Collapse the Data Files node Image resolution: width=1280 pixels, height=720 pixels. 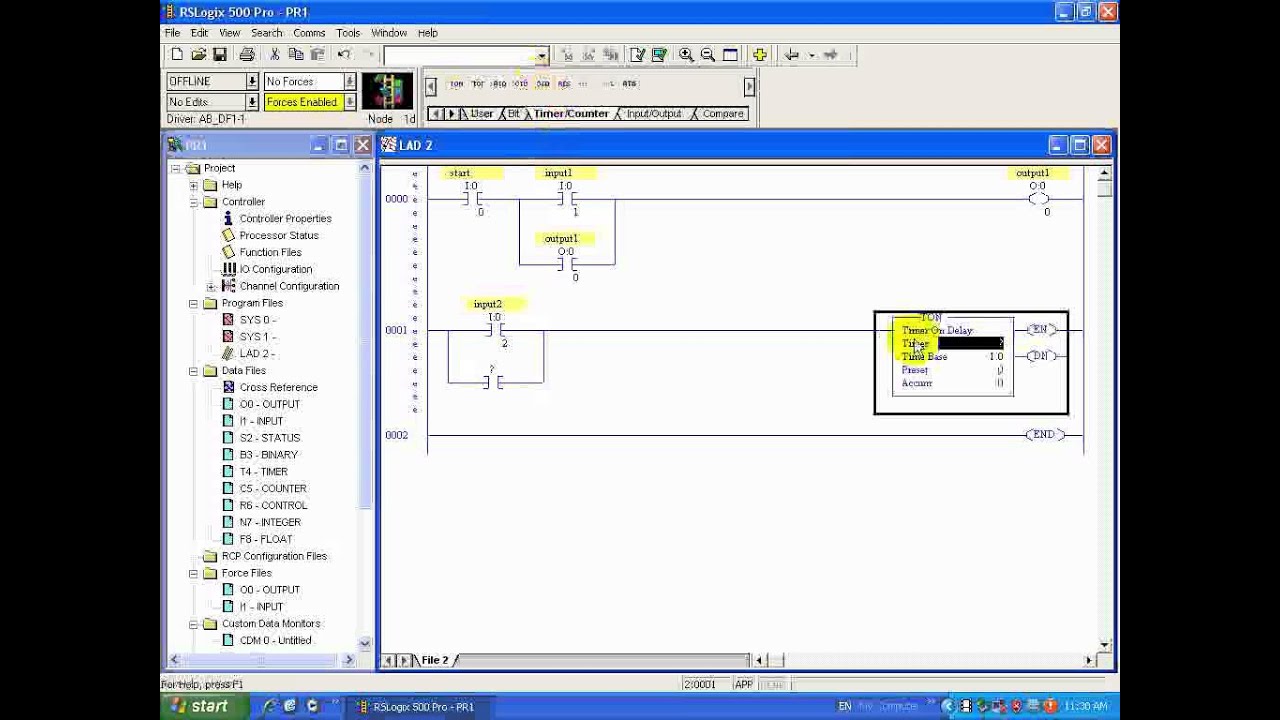tap(194, 370)
